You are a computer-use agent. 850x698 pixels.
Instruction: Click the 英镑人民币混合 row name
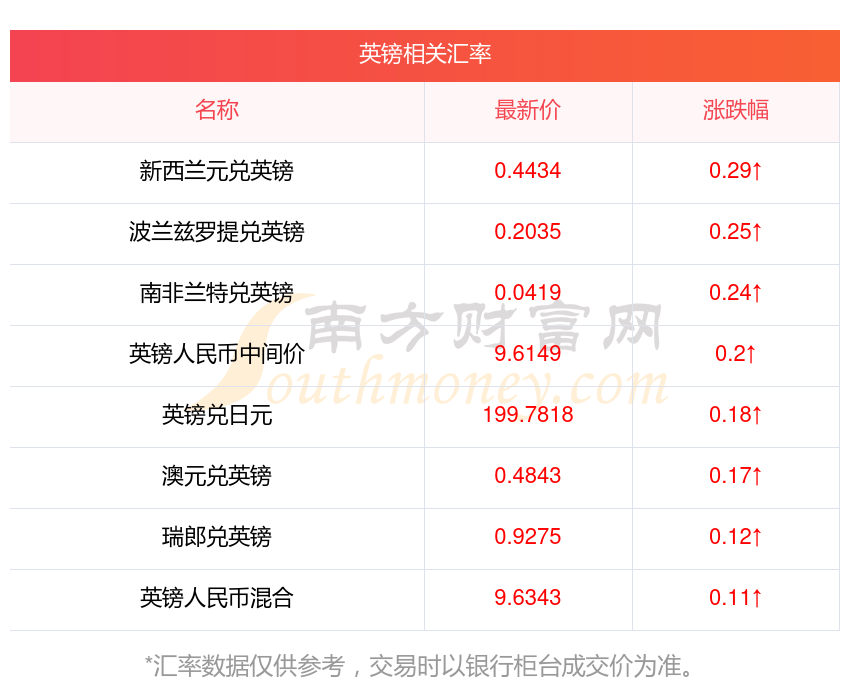pyautogui.click(x=217, y=597)
